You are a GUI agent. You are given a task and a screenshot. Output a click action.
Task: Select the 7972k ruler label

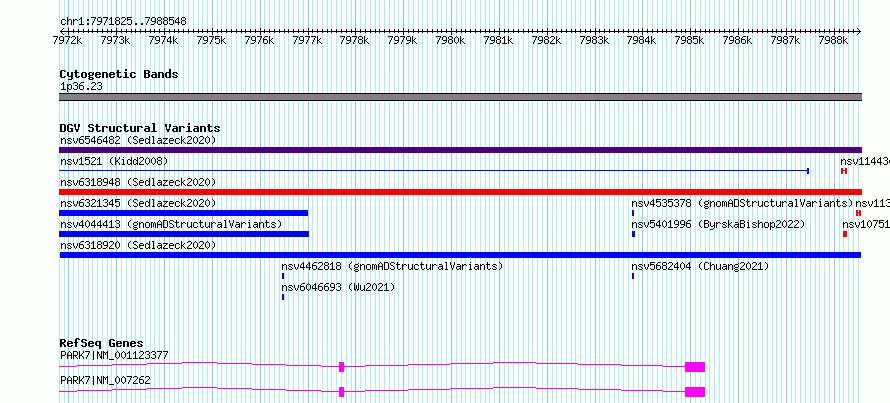click(x=68, y=40)
